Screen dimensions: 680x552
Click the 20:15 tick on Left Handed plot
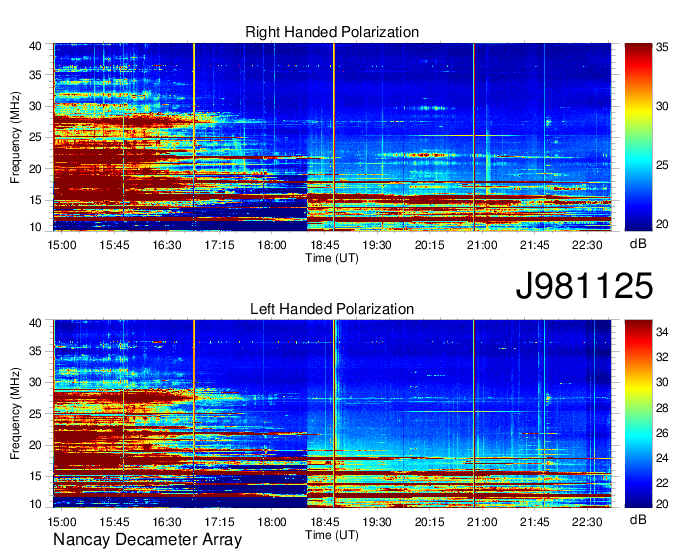429,522
